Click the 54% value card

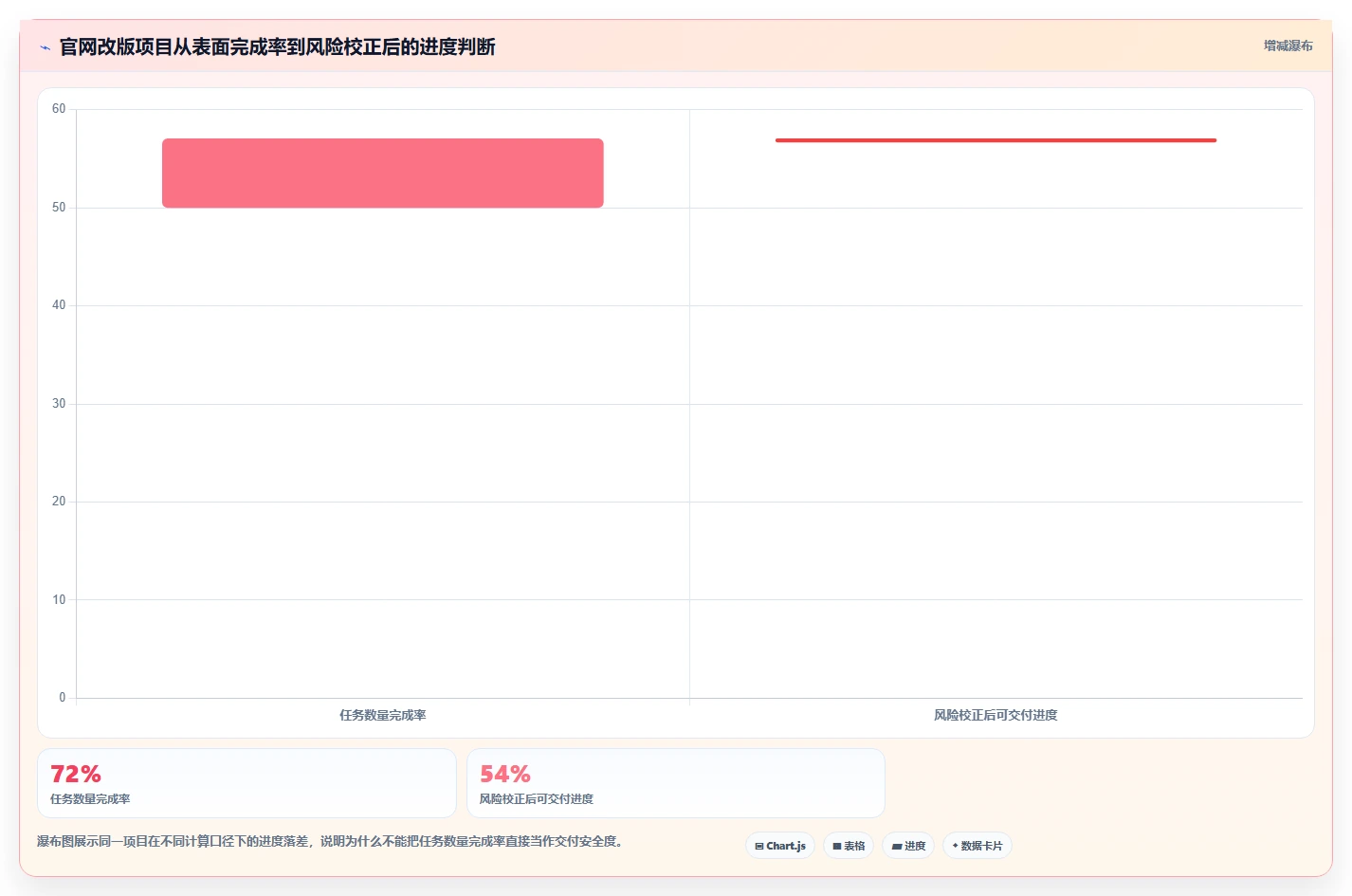click(676, 783)
